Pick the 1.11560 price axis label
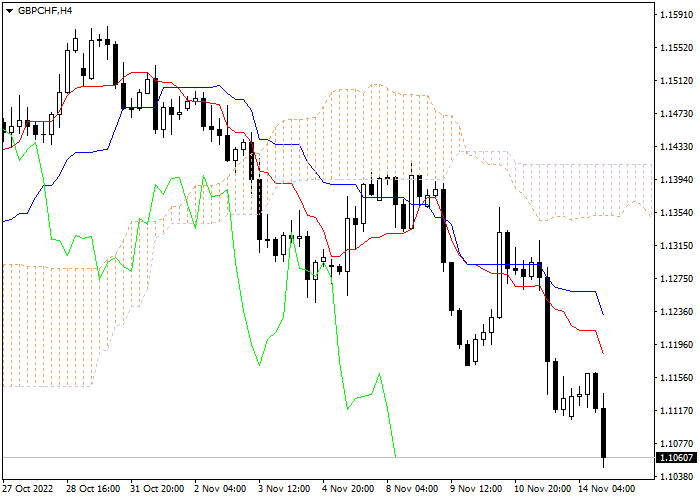The height and width of the screenshot is (500, 700). pos(676,378)
